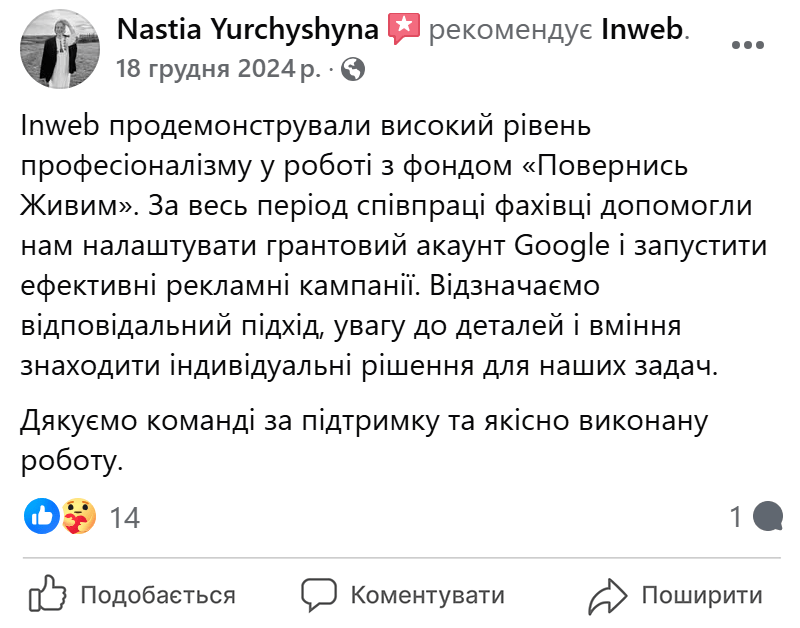Click the red recommendation flag icon
The image size is (800, 628).
pos(404,28)
